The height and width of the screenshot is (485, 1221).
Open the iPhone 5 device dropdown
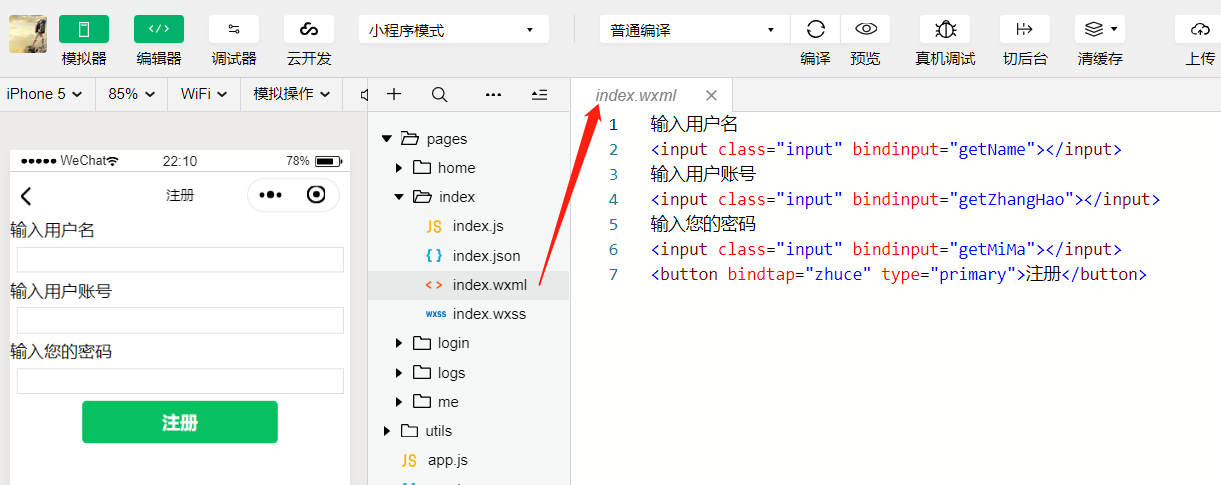(x=44, y=94)
